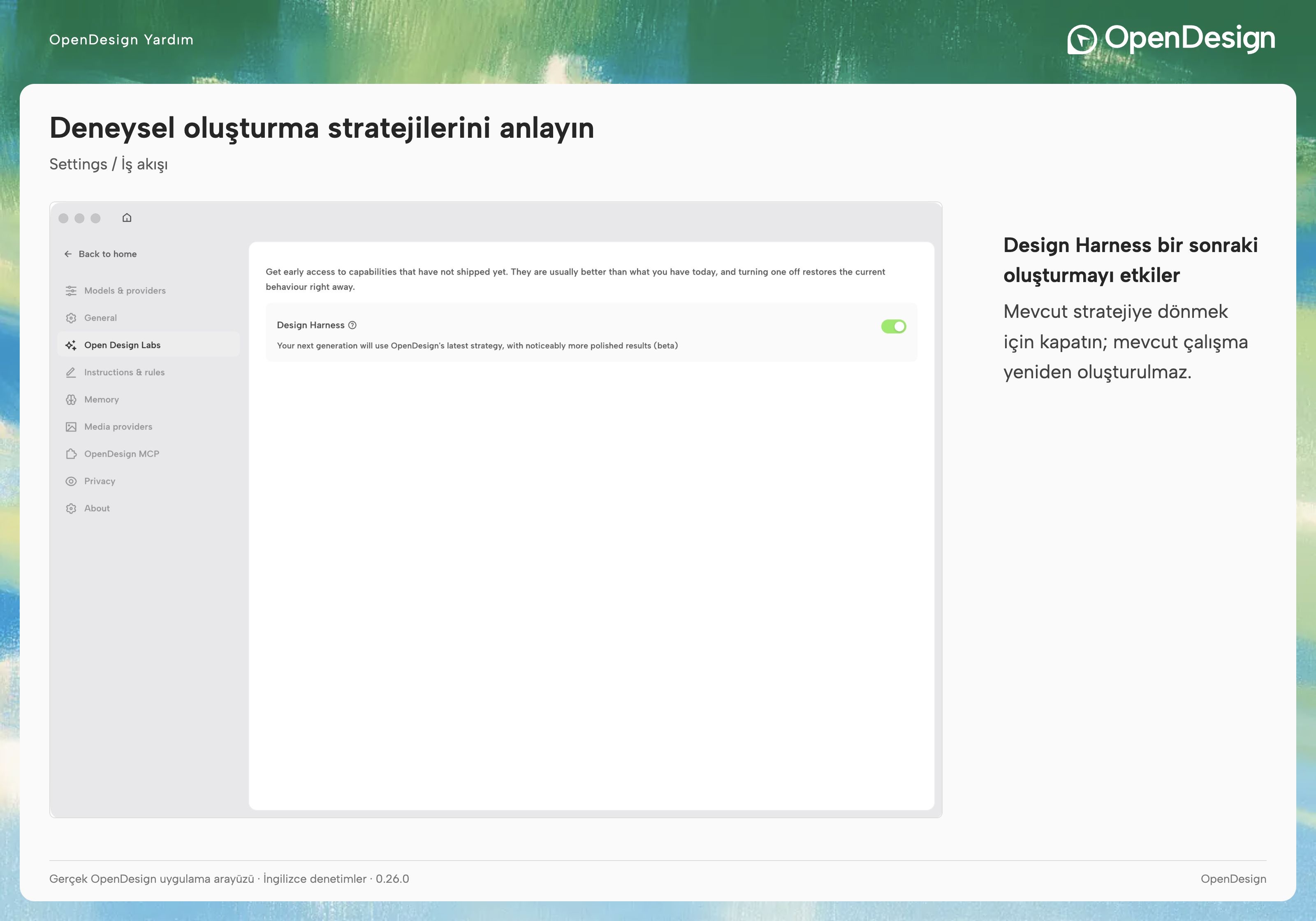Click the Design Harness label
Viewport: 1316px width, 921px height.
310,325
